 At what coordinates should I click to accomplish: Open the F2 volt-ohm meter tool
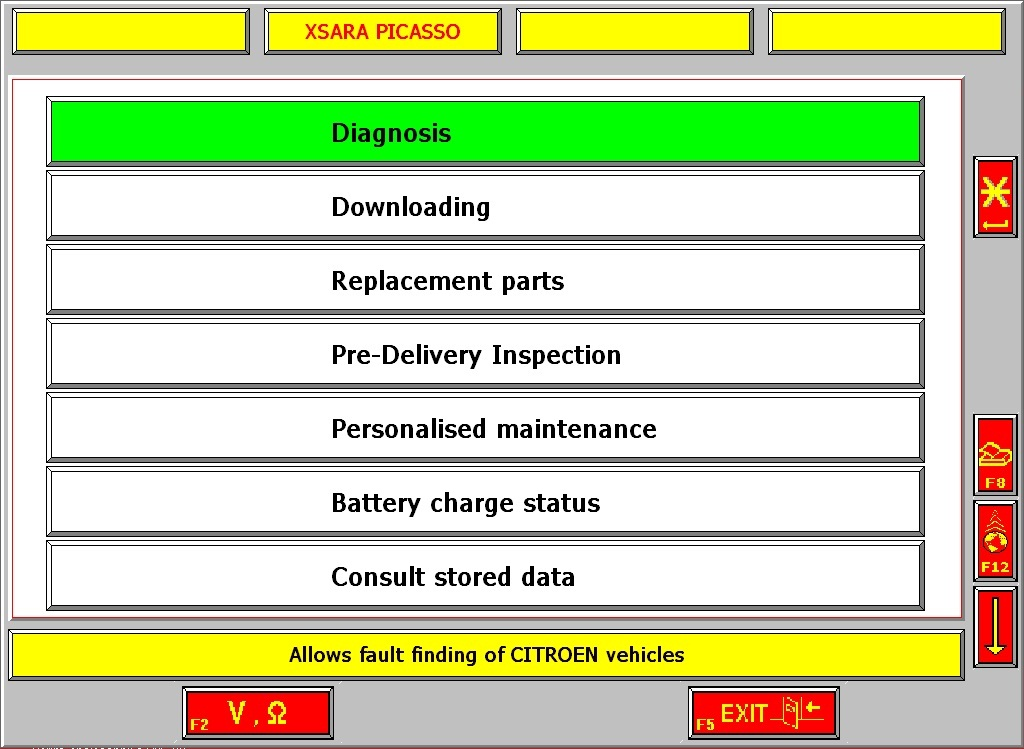pos(257,713)
